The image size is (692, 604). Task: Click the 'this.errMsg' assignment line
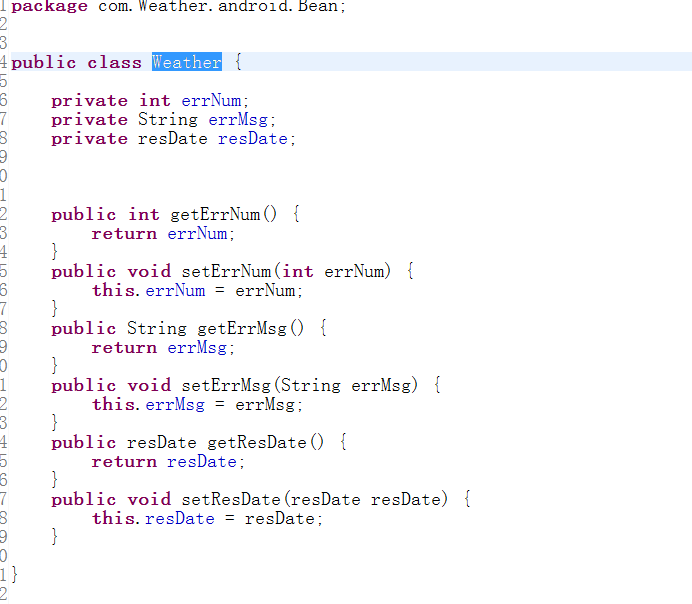pos(197,405)
